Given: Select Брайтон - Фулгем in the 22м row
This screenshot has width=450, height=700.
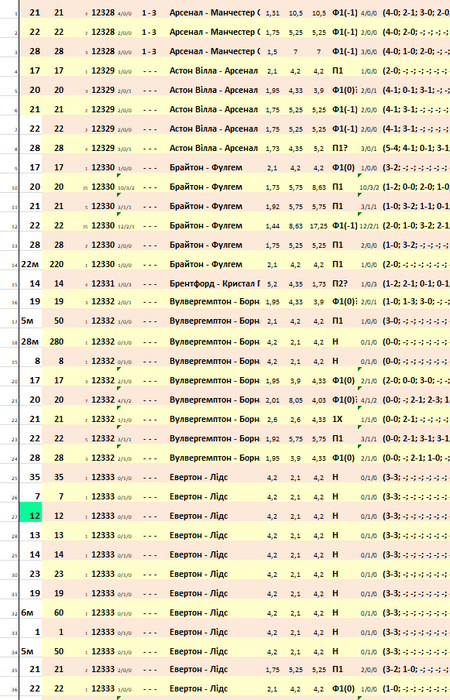Looking at the screenshot, I should 206,264.
